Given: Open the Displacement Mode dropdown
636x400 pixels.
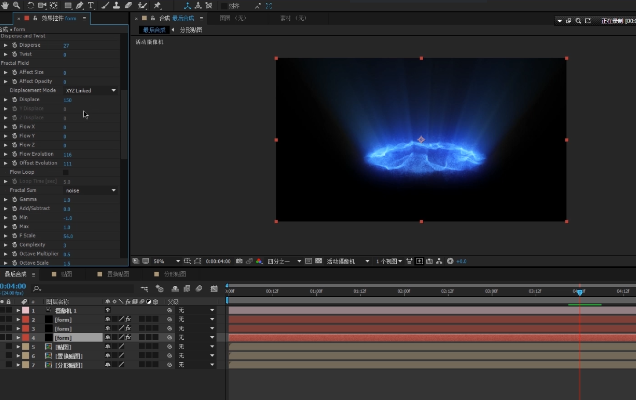Looking at the screenshot, I should (x=90, y=91).
